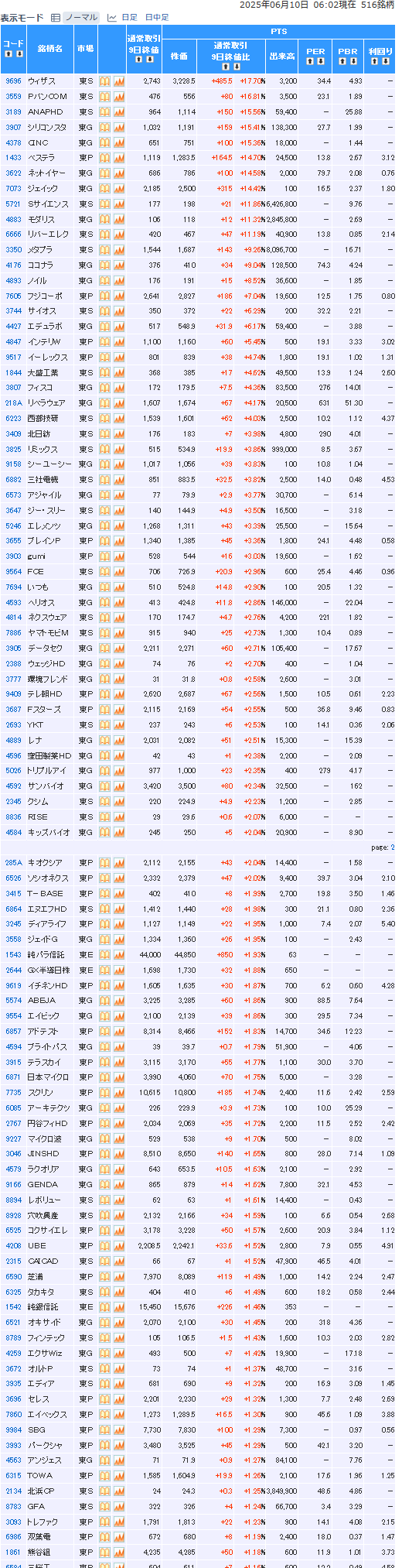The width and height of the screenshot is (402, 1568).
Task: Click the right sort arrow under 通常取引9日終値比
Action: (x=236, y=67)
